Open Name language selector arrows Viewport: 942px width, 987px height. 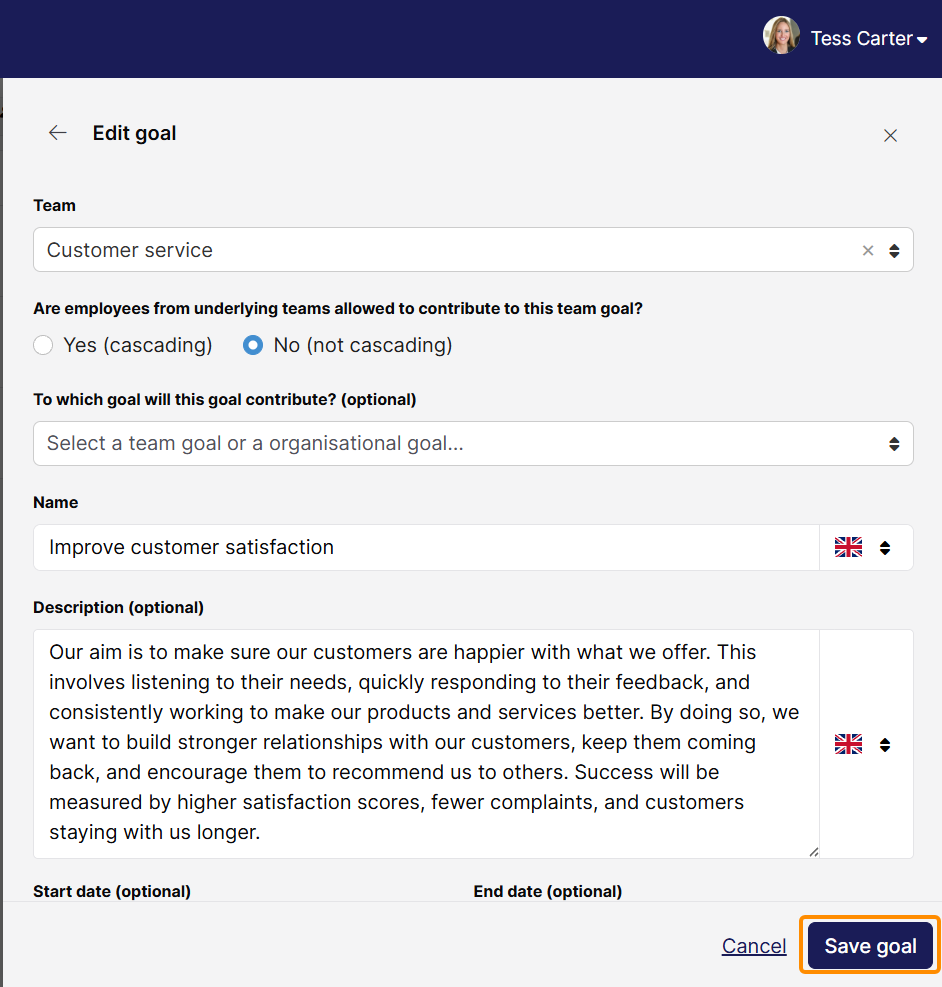coord(885,548)
